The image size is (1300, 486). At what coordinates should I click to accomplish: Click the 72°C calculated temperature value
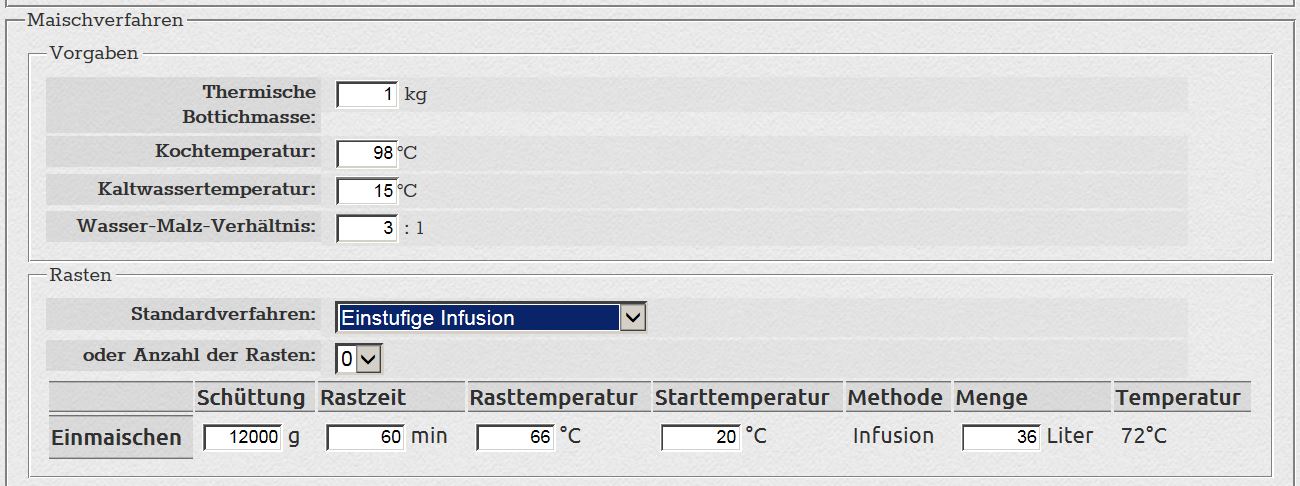(1143, 436)
